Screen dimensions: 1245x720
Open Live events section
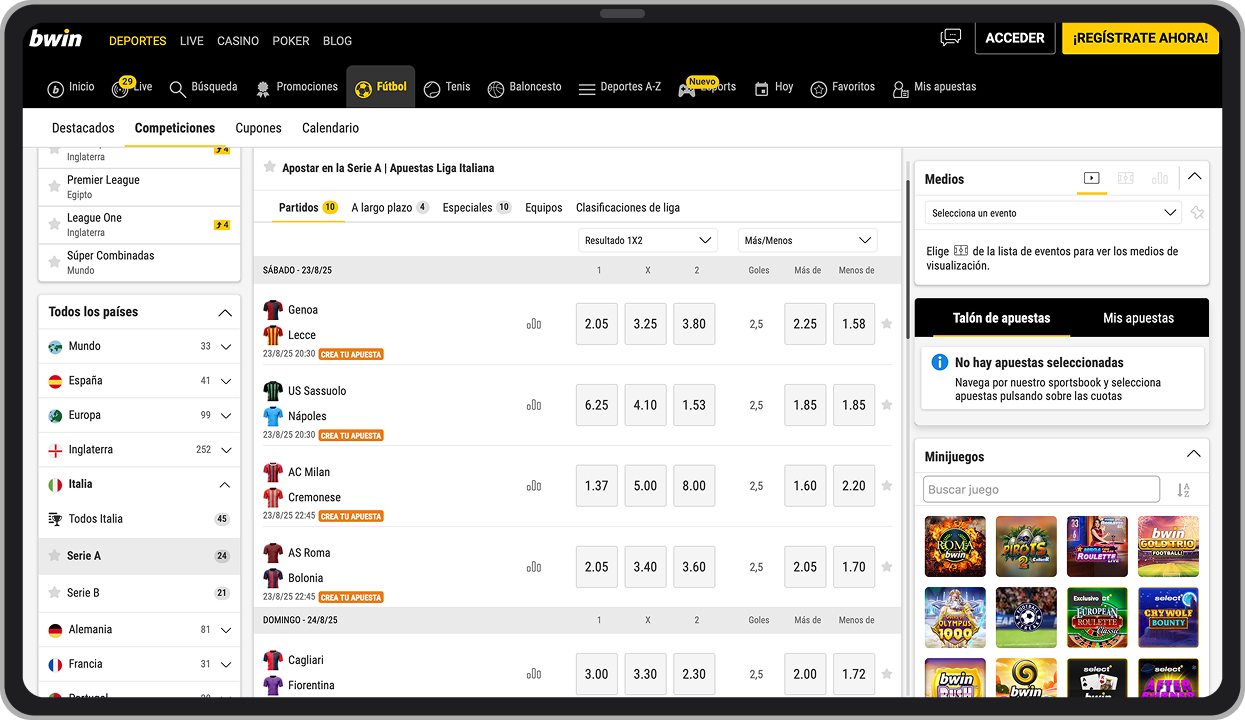click(132, 88)
